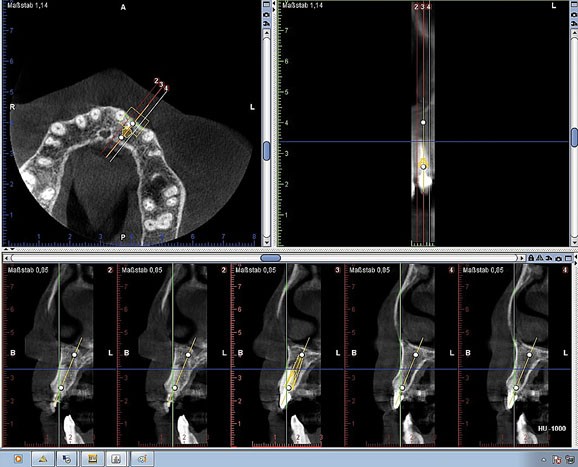Select the highlighted cross-section slice number 3
578x467 pixels.
click(x=337, y=270)
